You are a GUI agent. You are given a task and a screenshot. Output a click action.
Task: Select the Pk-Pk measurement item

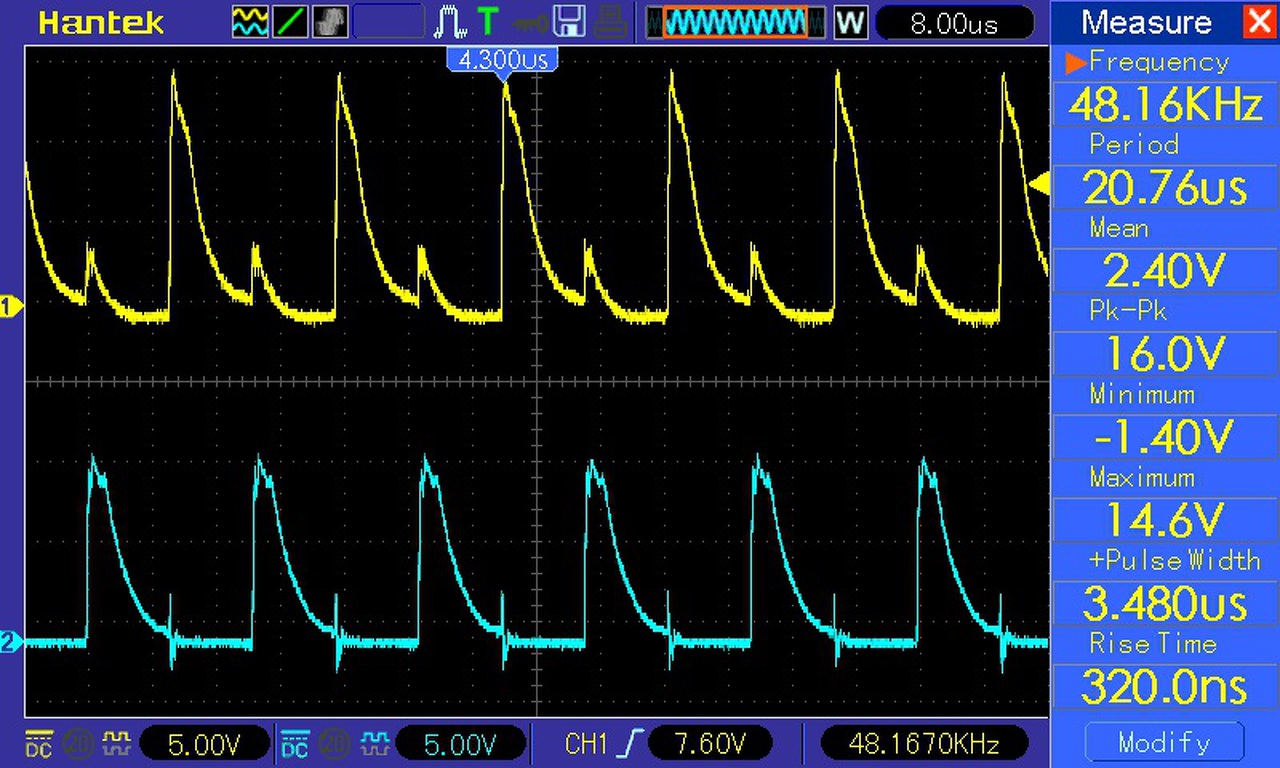[x=1128, y=311]
